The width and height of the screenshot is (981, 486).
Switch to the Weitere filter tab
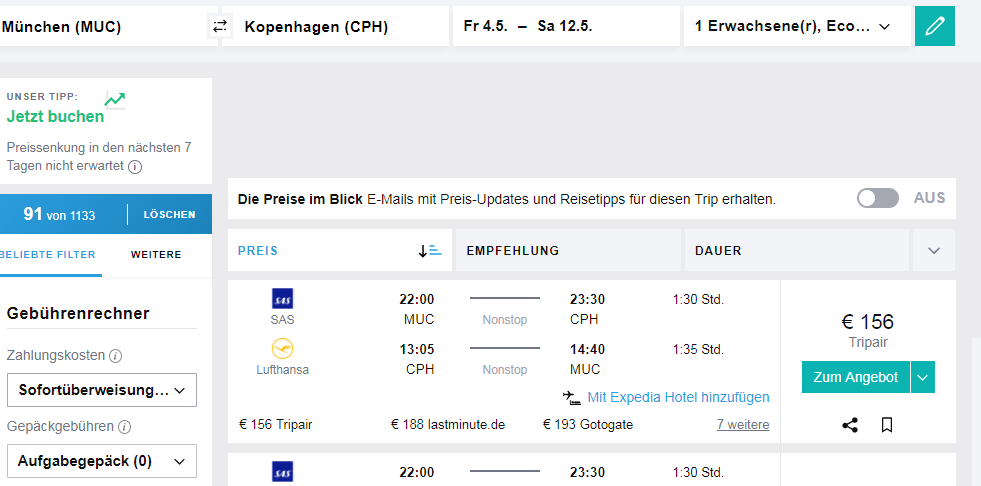click(156, 255)
